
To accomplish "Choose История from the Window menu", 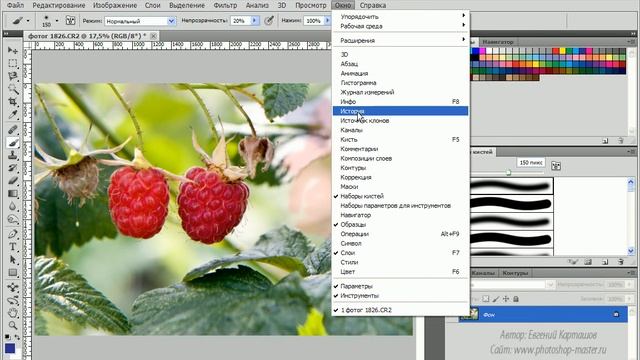I will coord(400,111).
